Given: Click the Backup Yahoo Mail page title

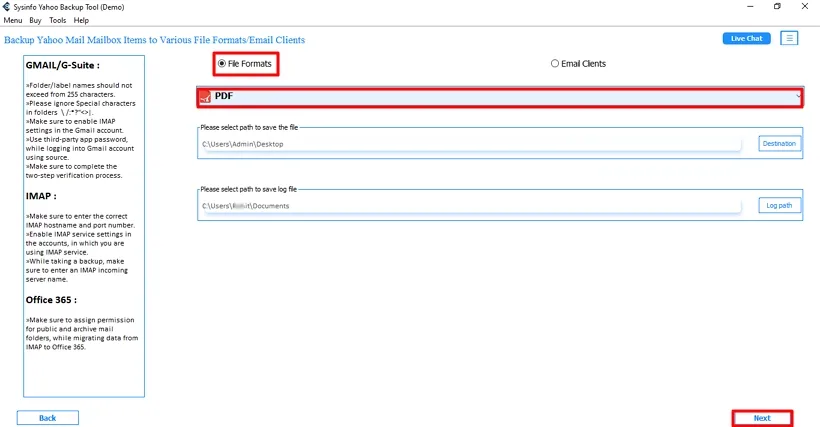Looking at the screenshot, I should (154, 40).
